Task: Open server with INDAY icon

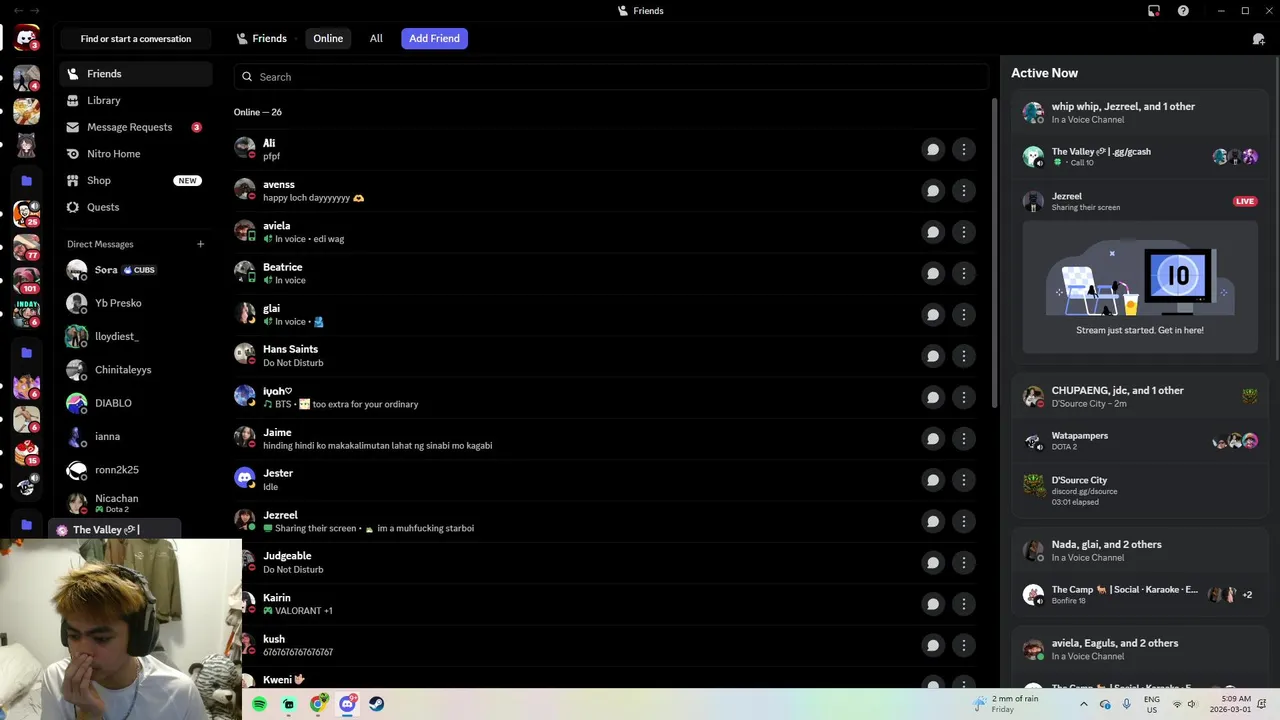Action: point(26,313)
